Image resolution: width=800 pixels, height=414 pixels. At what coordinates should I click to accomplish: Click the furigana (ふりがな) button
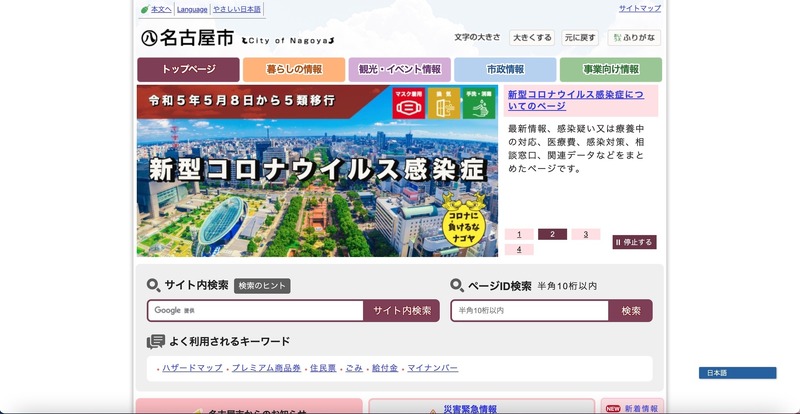point(634,38)
